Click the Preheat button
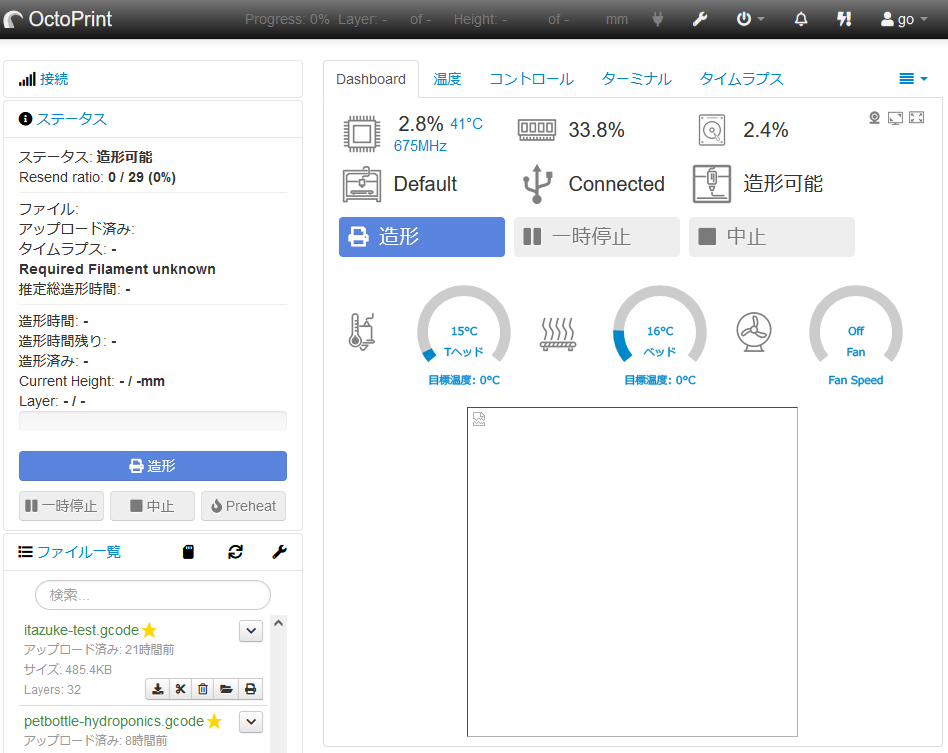The height and width of the screenshot is (753, 948). [x=243, y=506]
